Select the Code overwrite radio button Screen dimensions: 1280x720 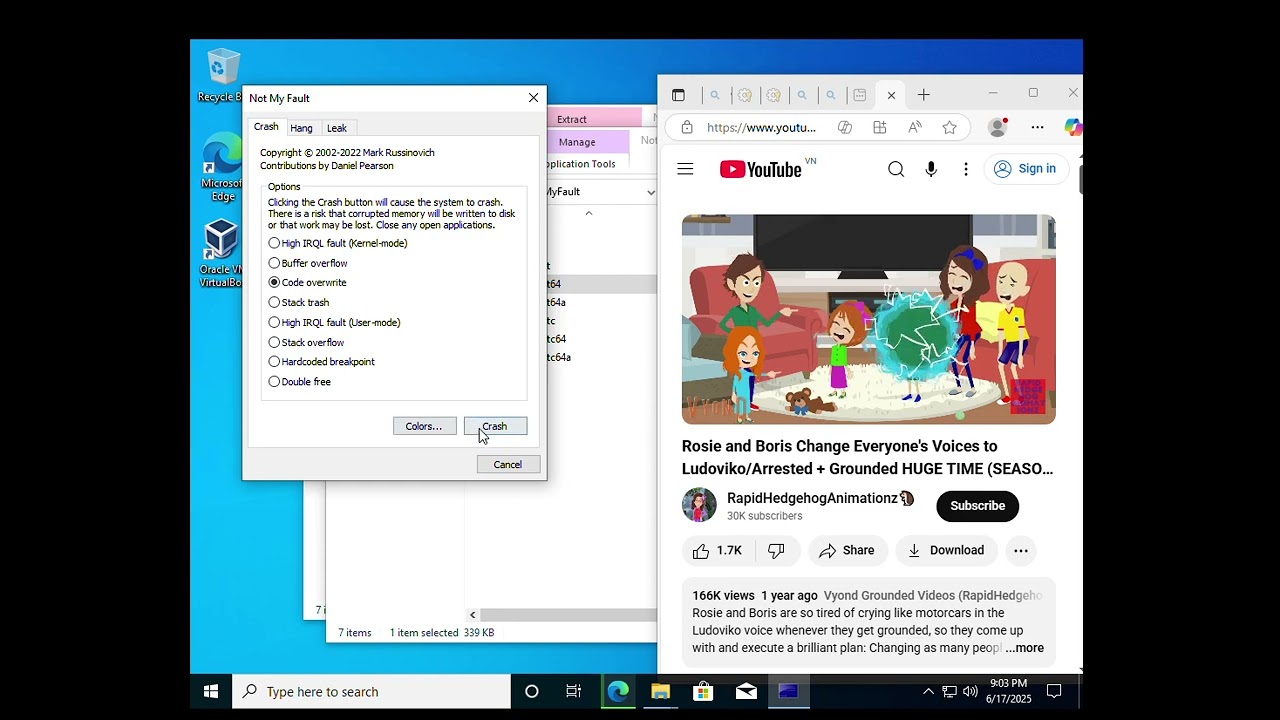pos(308,283)
